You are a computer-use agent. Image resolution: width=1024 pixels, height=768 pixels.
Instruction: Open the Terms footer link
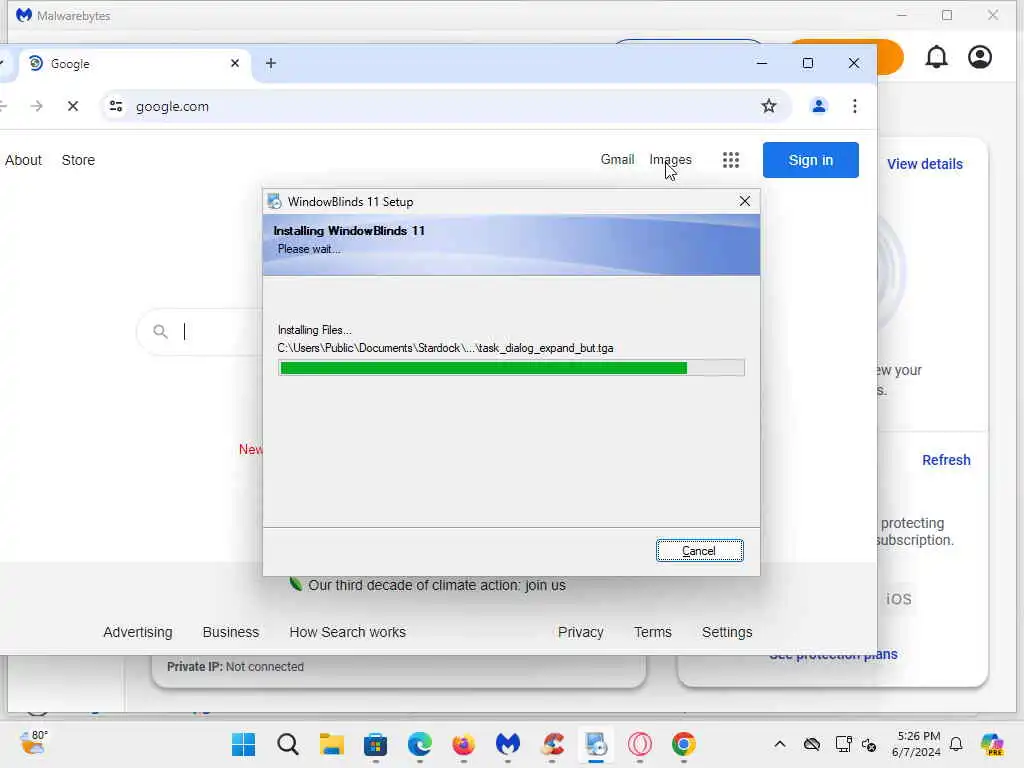coord(652,632)
